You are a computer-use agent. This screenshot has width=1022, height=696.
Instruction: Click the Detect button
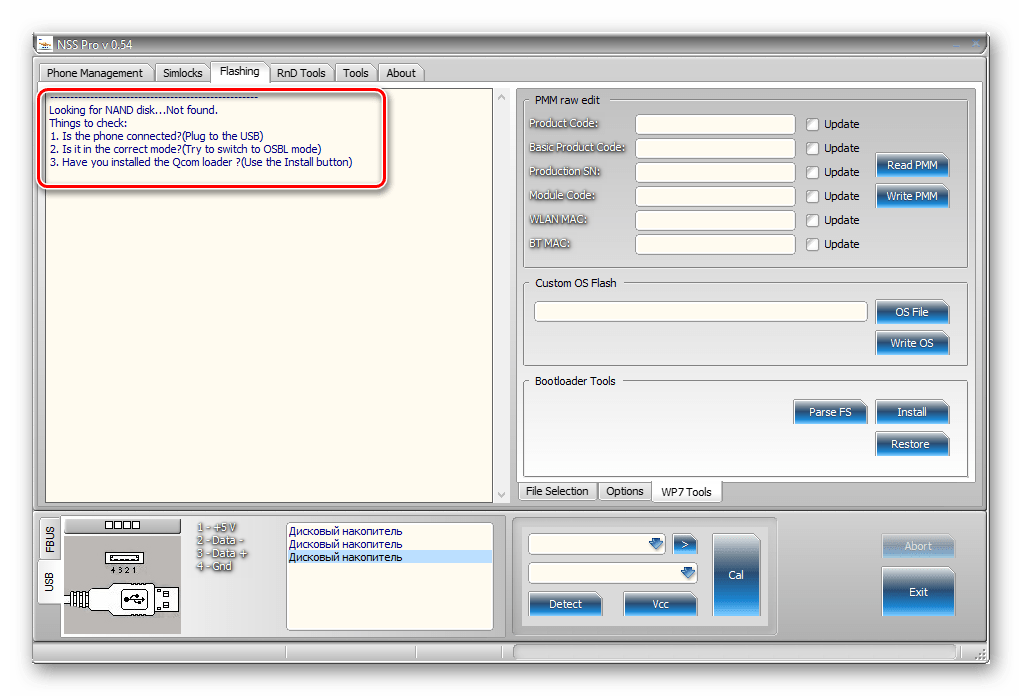[565, 604]
